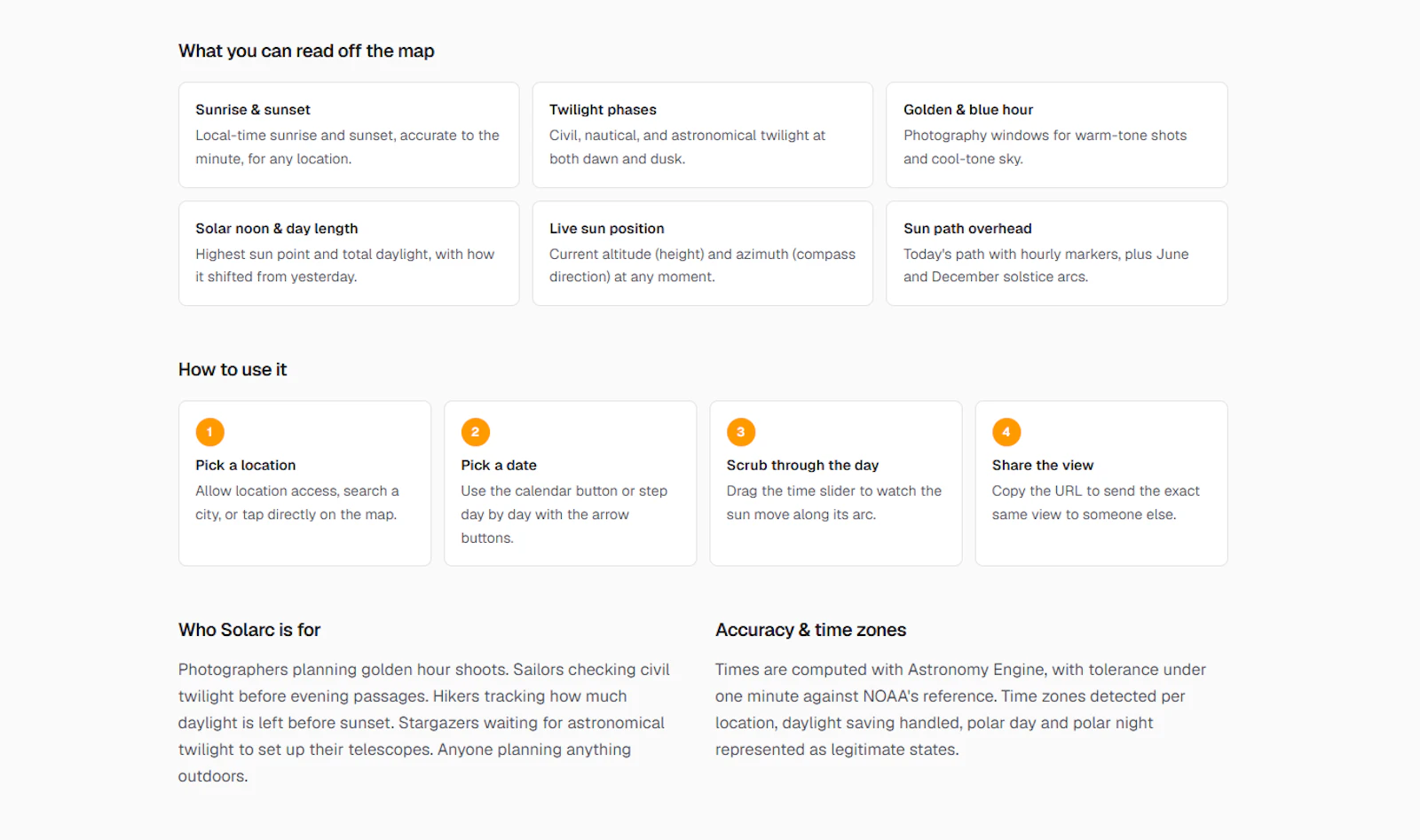Click the orange step 2 badge
Screen dimensions: 1420x840
[475, 432]
